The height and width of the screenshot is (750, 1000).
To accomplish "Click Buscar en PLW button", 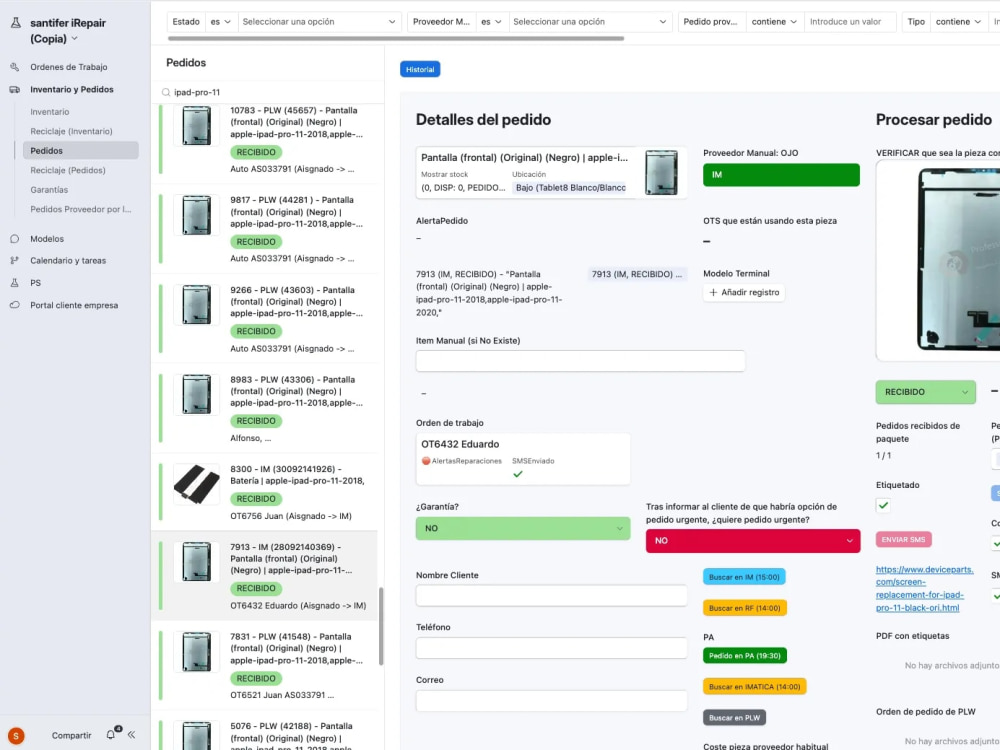I will (734, 718).
